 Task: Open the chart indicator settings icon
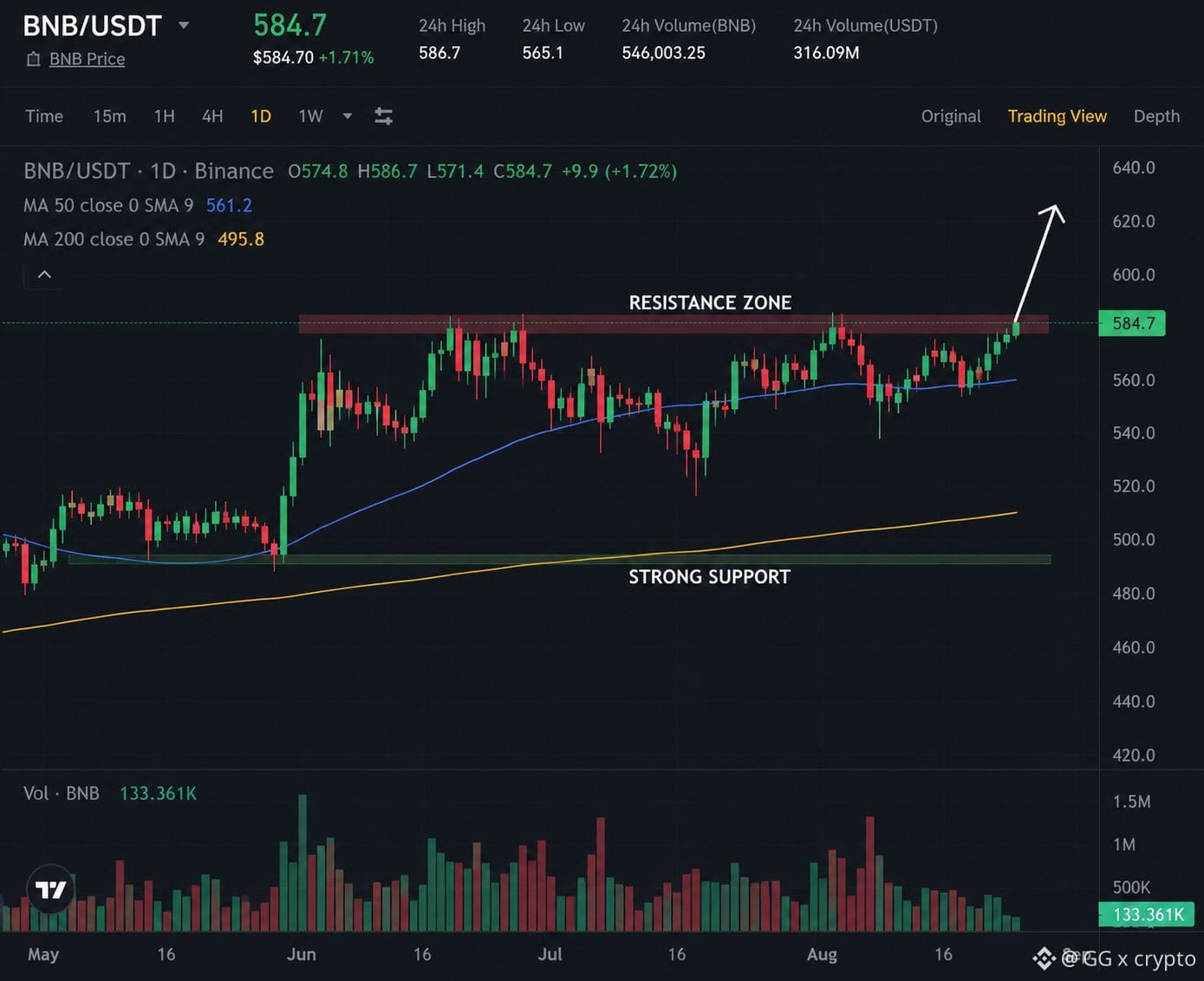coord(383,116)
